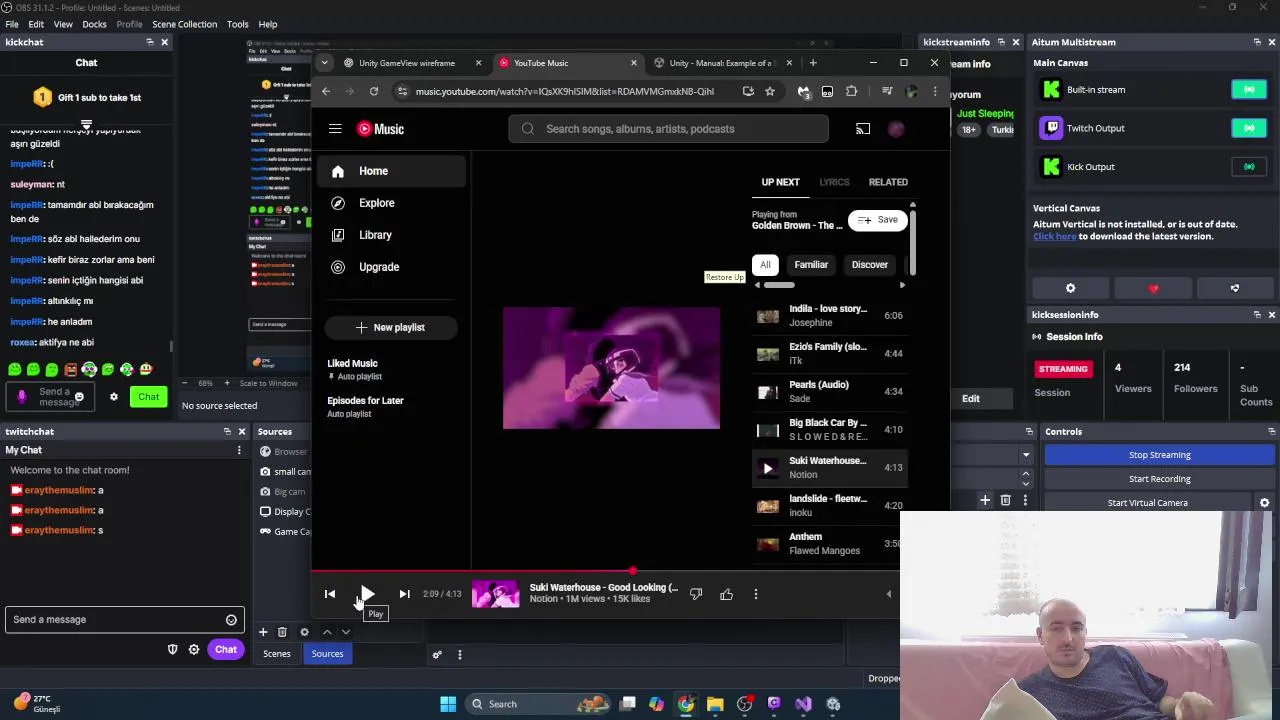Click Stop Streaming button

[1160, 455]
